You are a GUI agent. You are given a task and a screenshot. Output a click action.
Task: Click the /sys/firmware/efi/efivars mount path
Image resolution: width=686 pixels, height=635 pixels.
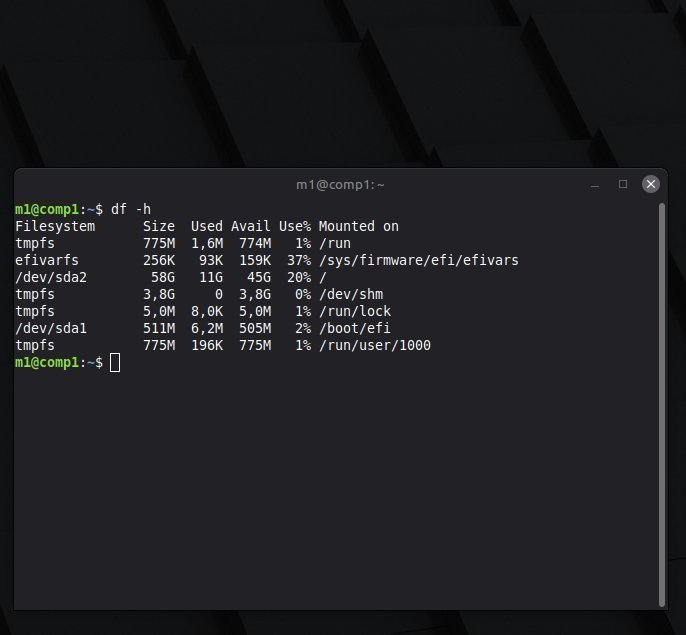(418, 260)
